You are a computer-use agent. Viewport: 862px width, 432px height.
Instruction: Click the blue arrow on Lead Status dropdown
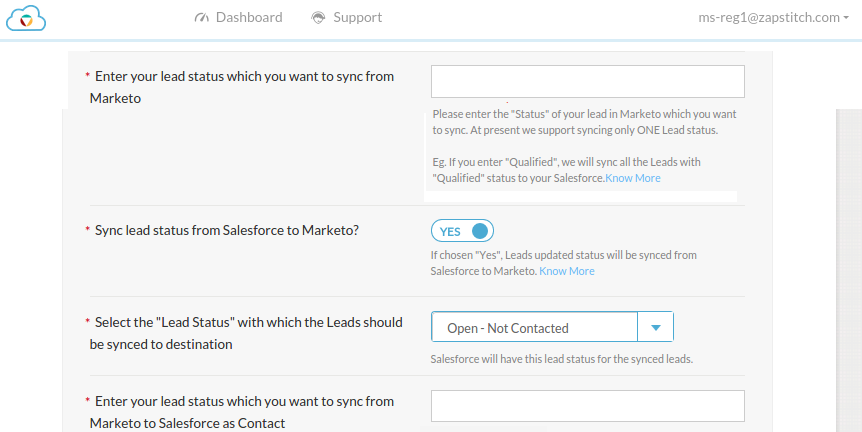(x=656, y=328)
